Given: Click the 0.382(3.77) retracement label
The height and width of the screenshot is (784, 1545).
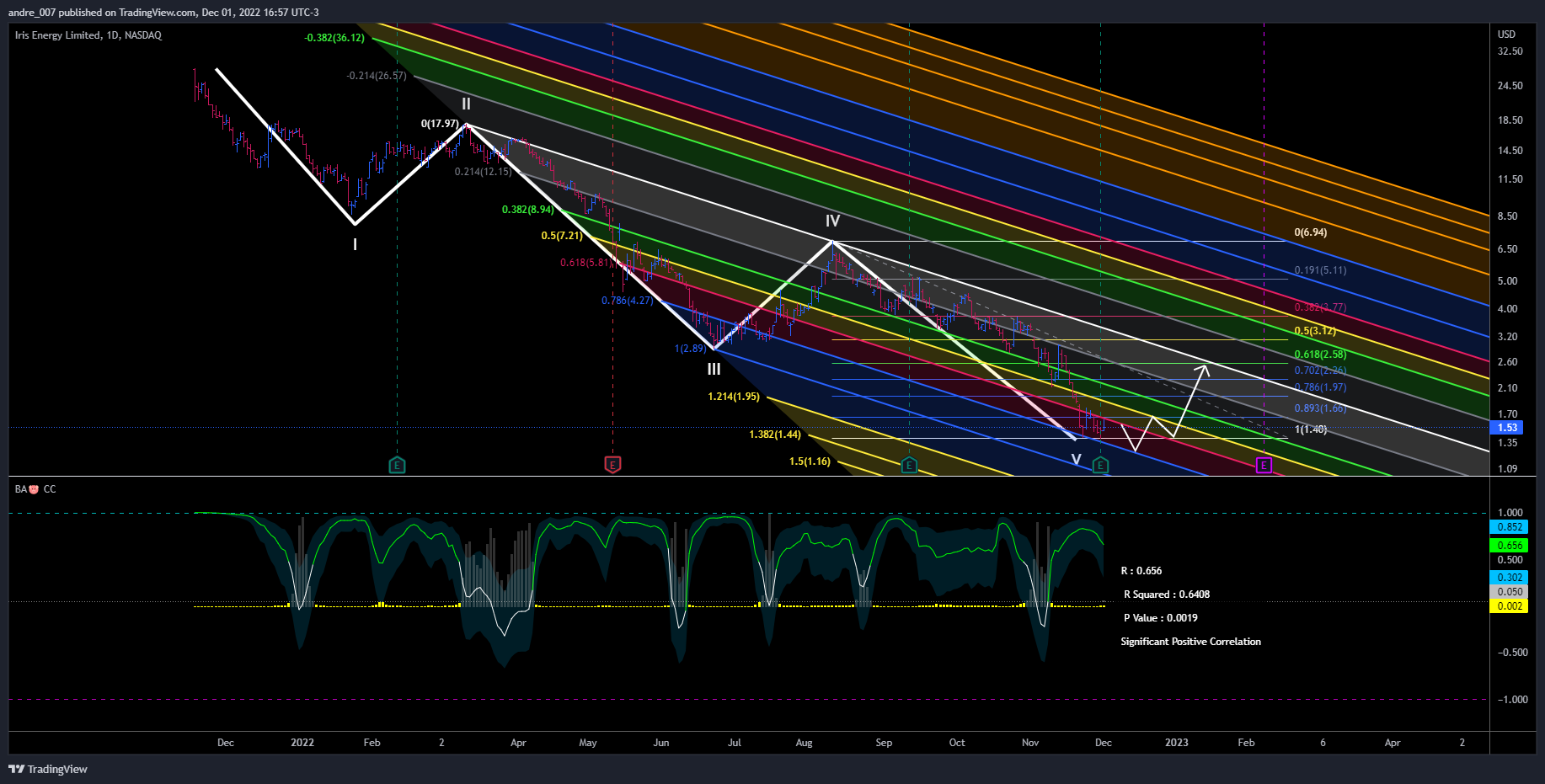Looking at the screenshot, I should (1320, 307).
